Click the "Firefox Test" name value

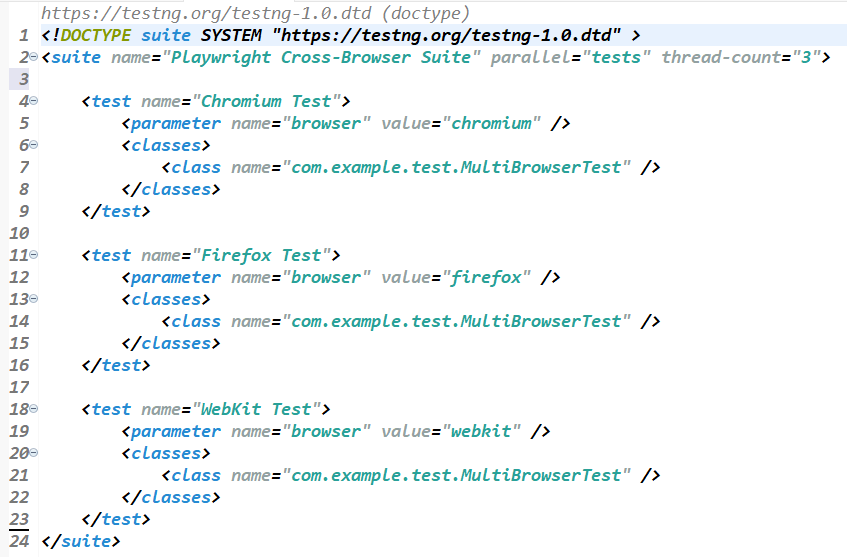coord(261,255)
